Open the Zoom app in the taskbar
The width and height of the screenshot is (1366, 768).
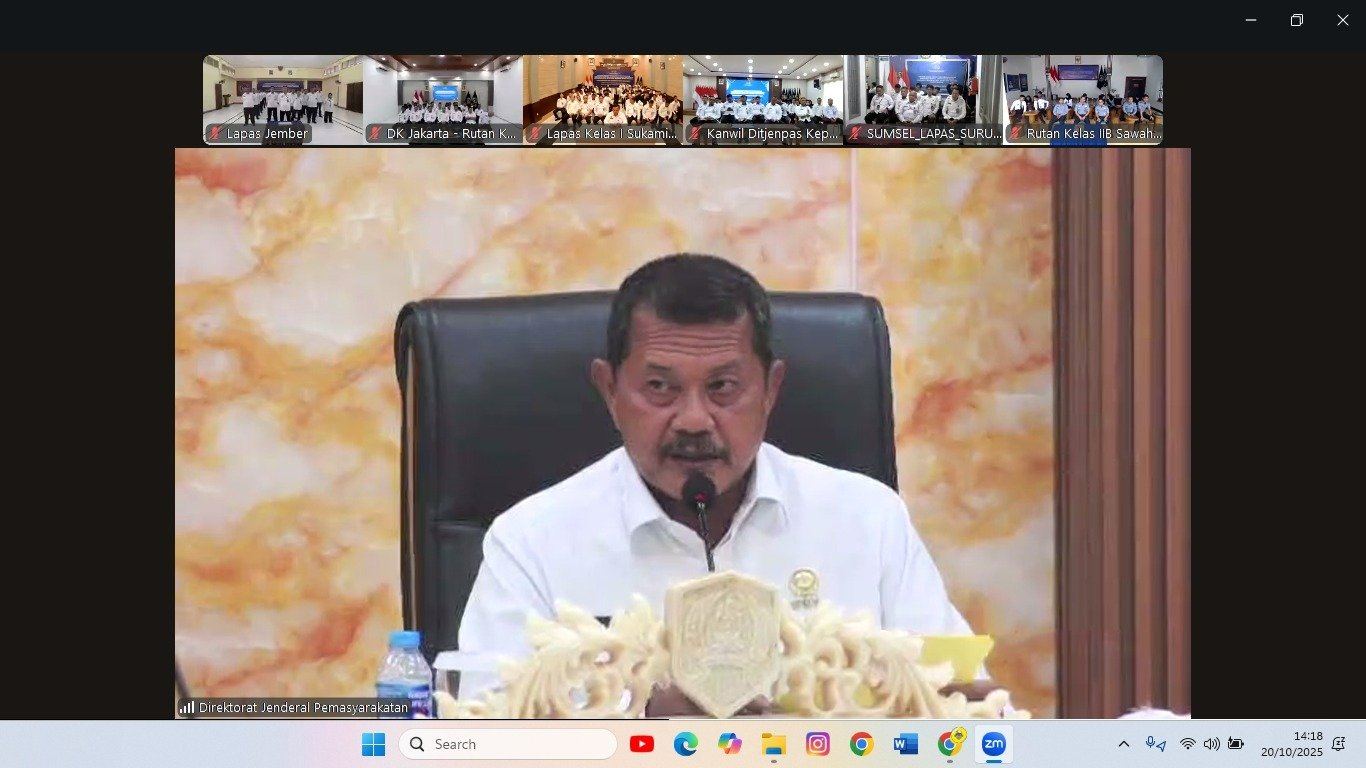pyautogui.click(x=993, y=744)
